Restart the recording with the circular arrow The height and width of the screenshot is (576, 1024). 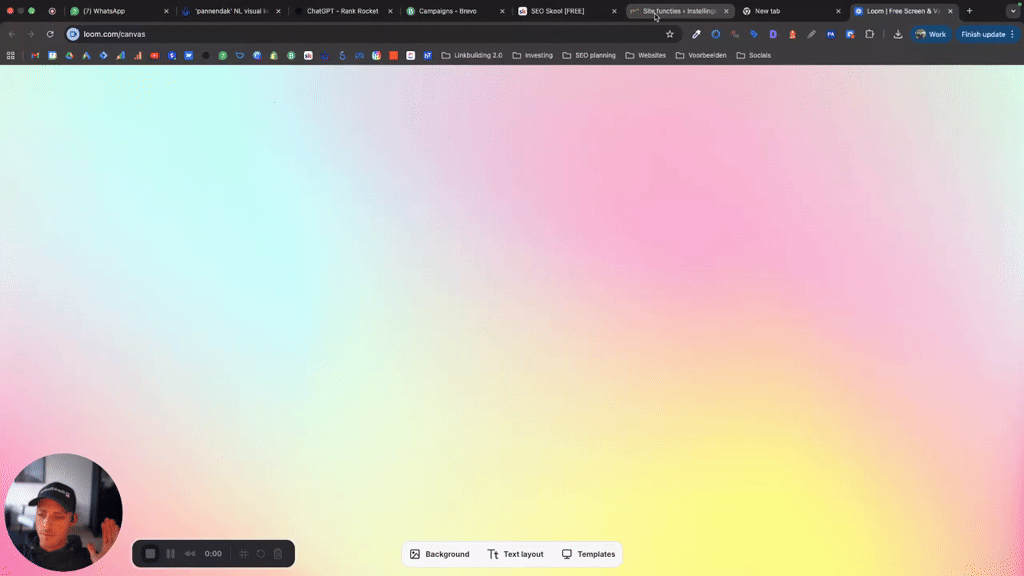click(261, 554)
